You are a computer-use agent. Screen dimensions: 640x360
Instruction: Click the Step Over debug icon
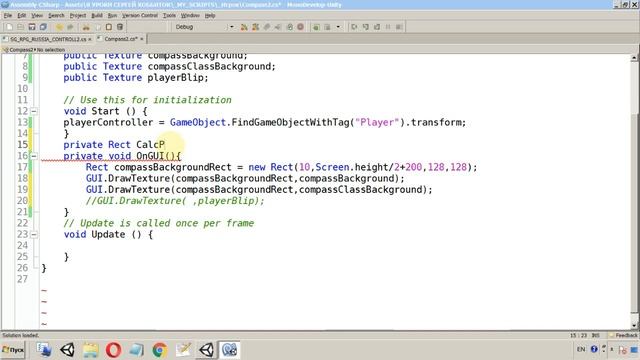(354, 27)
